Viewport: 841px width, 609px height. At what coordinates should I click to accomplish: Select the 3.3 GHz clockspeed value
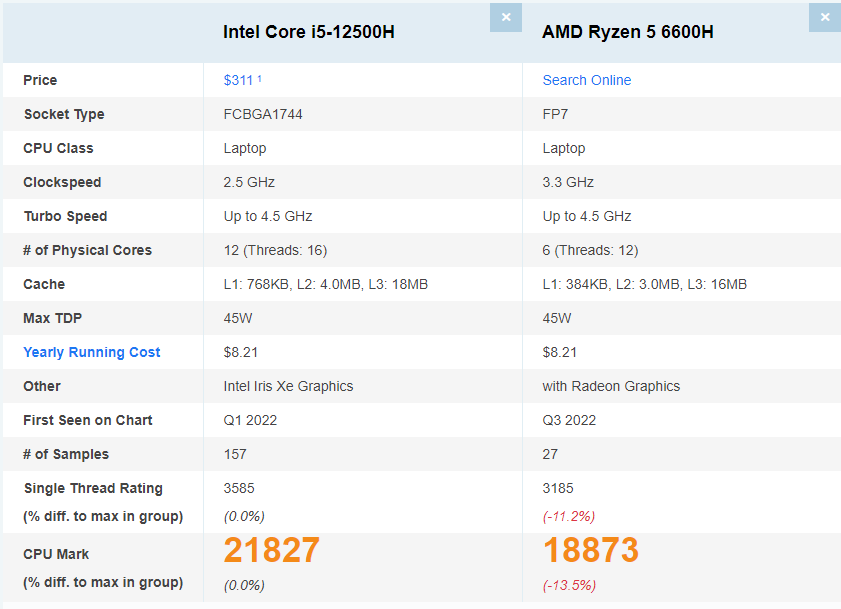pos(568,182)
